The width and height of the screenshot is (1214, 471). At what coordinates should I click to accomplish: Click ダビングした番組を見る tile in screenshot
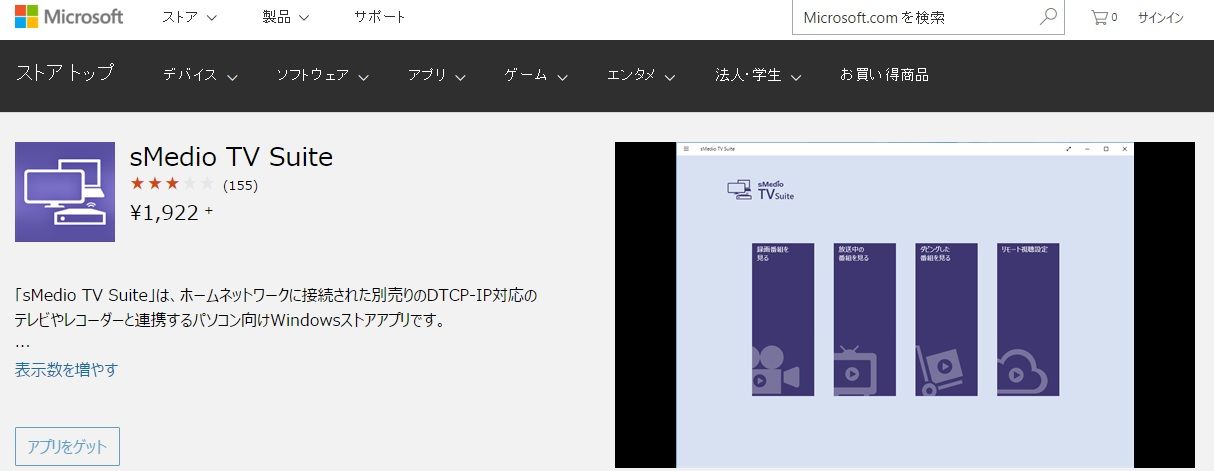pyautogui.click(x=946, y=319)
